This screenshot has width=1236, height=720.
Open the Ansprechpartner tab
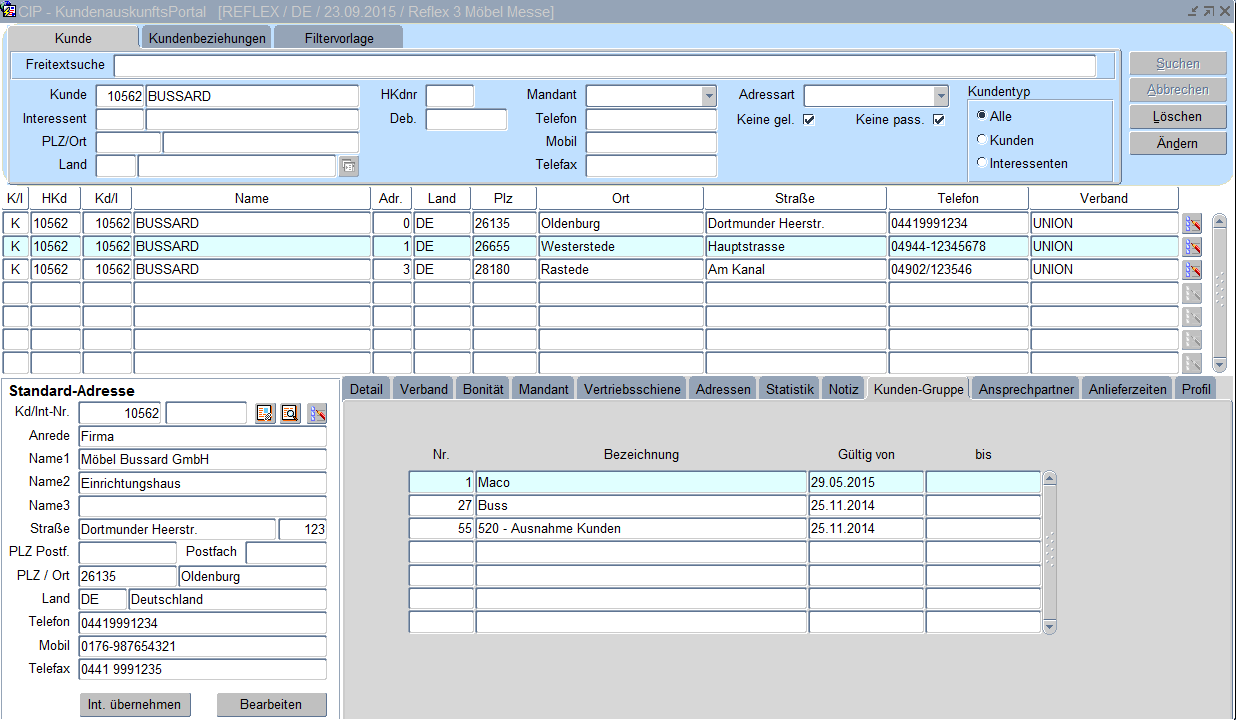pyautogui.click(x=1026, y=389)
